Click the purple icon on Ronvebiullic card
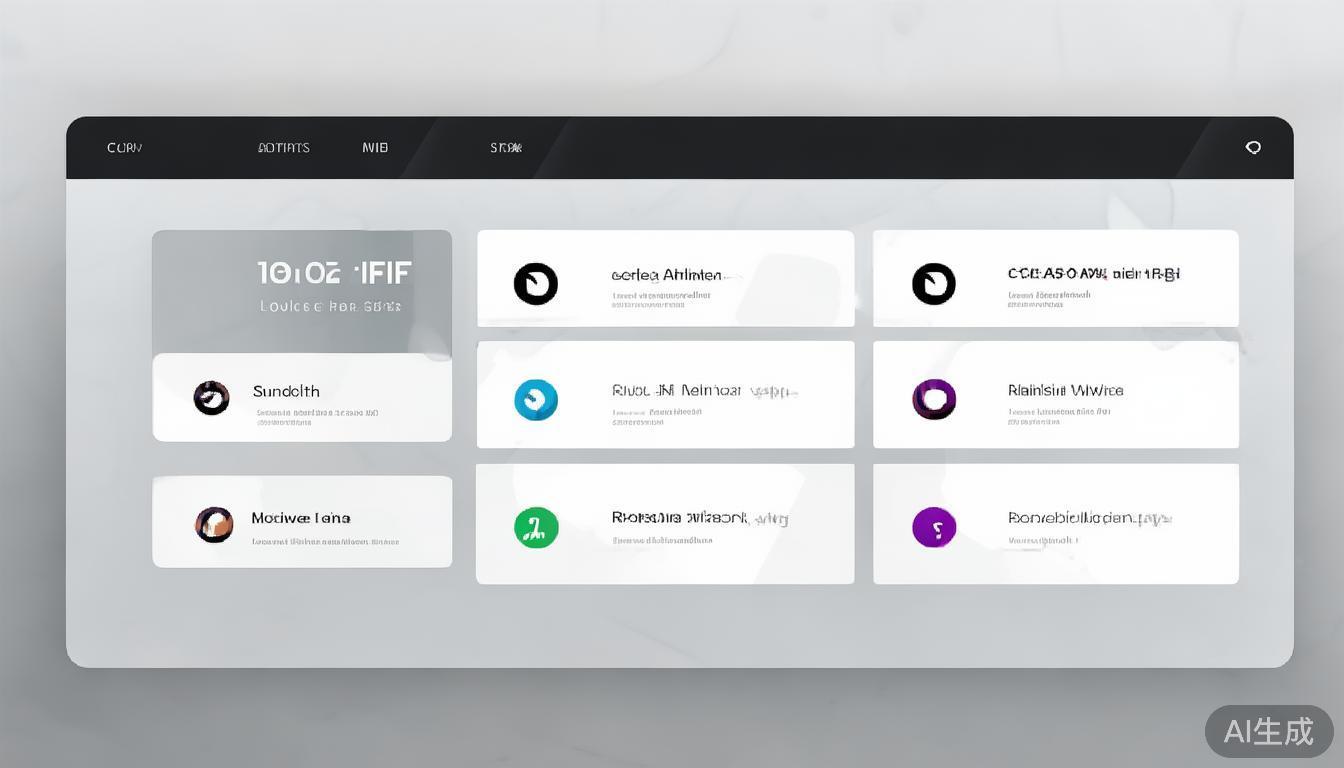Viewport: 1344px width, 768px height. click(x=934, y=527)
